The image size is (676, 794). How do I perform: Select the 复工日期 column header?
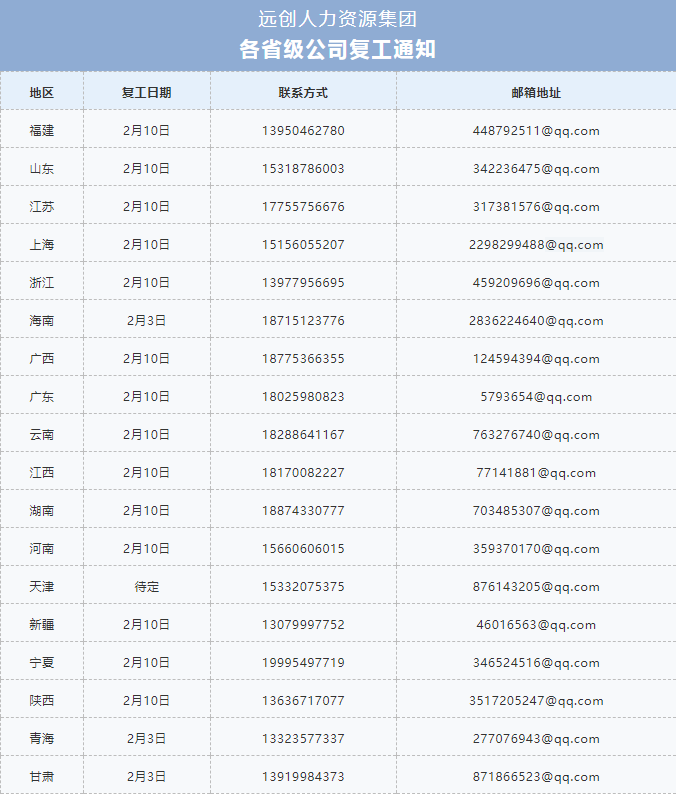point(146,92)
